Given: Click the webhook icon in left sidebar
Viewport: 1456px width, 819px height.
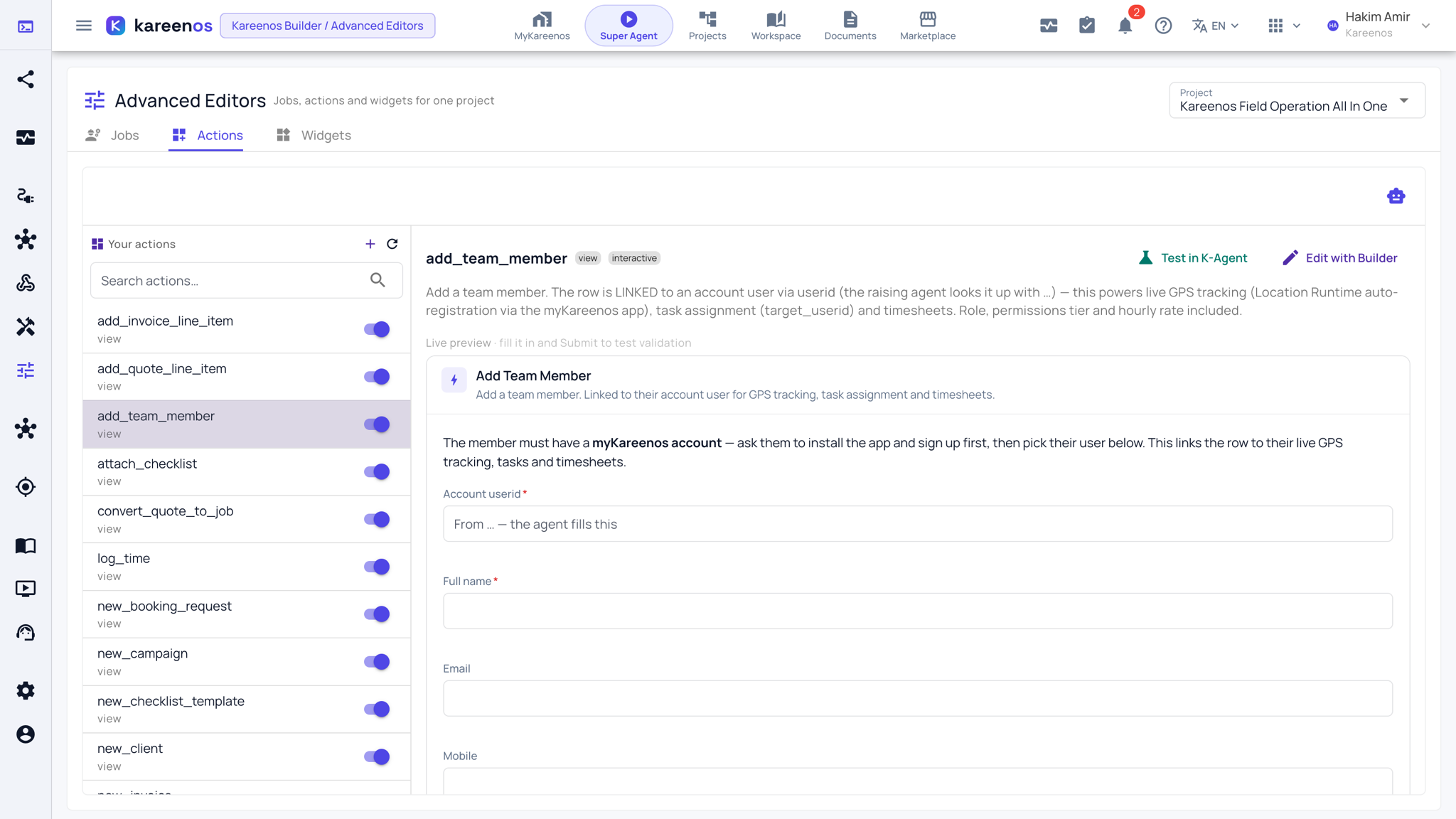Looking at the screenshot, I should tap(26, 283).
